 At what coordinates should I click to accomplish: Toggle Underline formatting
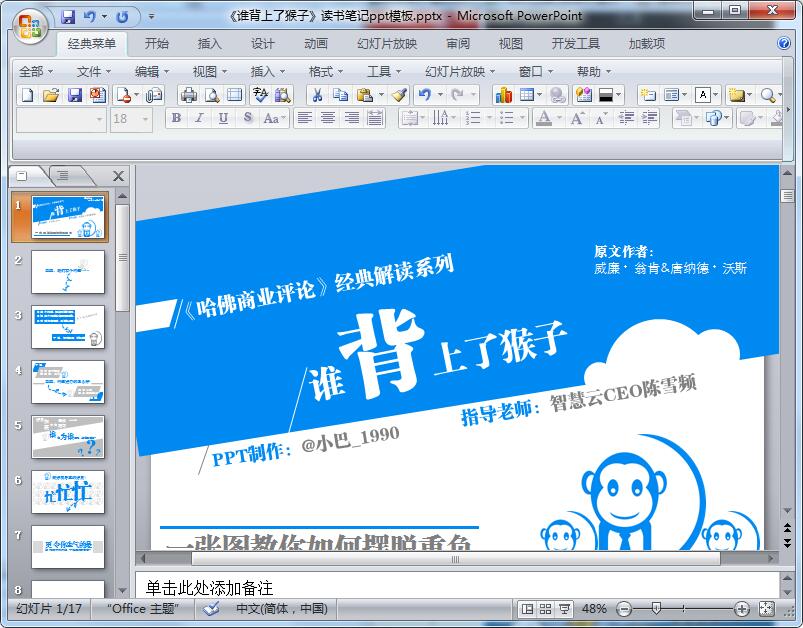point(223,118)
